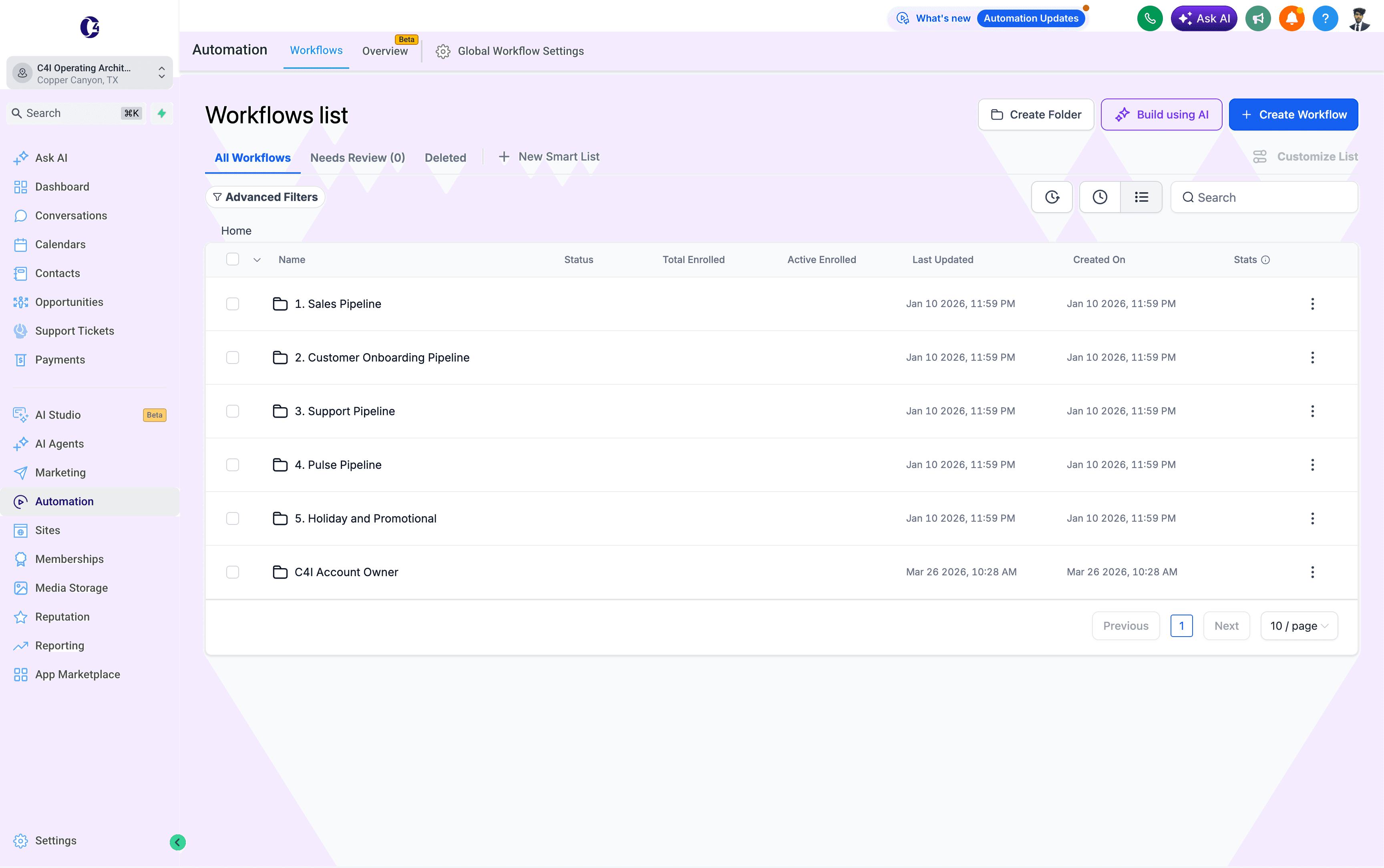Open the 10 / page size dropdown

tap(1299, 626)
